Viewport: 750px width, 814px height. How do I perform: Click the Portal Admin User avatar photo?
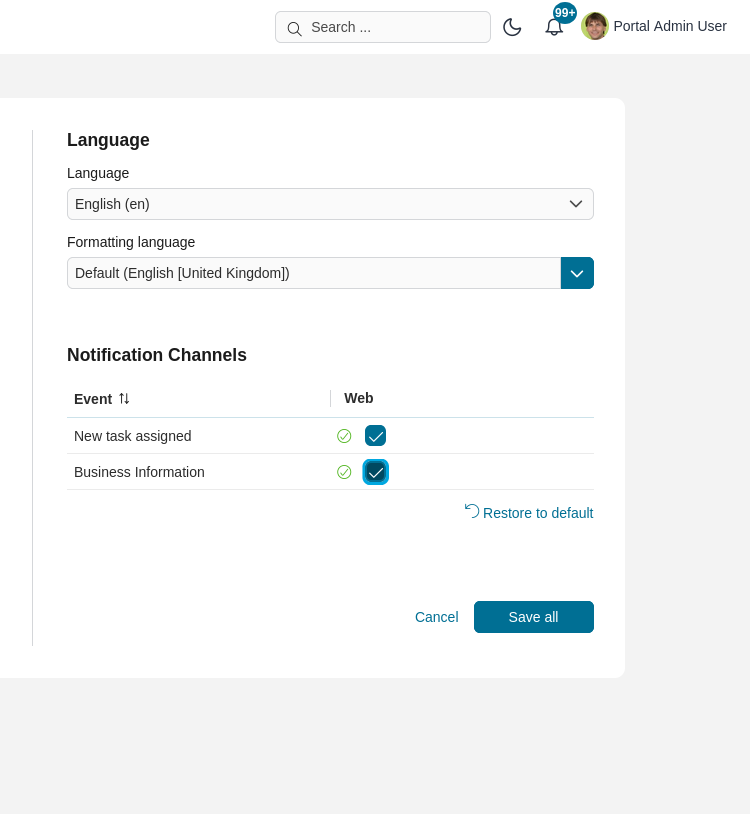click(595, 26)
